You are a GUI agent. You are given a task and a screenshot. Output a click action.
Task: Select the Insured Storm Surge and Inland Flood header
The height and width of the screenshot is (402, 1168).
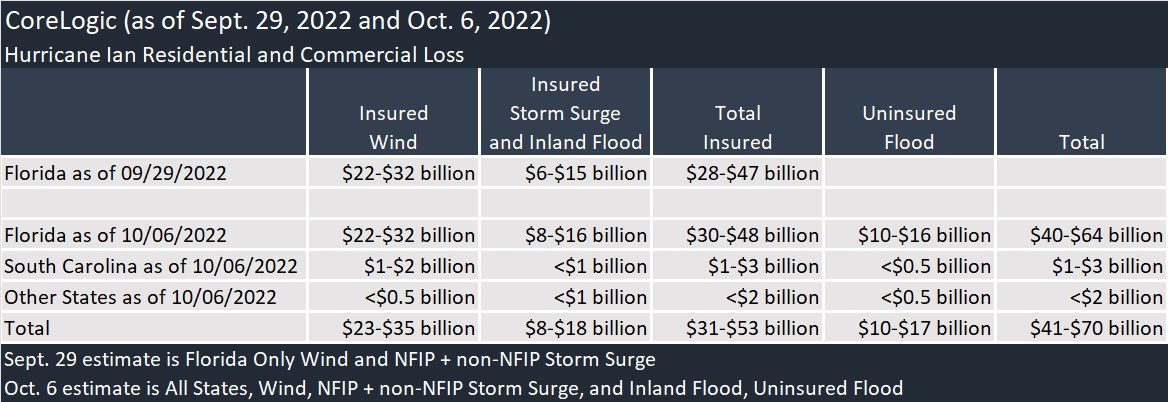click(565, 113)
